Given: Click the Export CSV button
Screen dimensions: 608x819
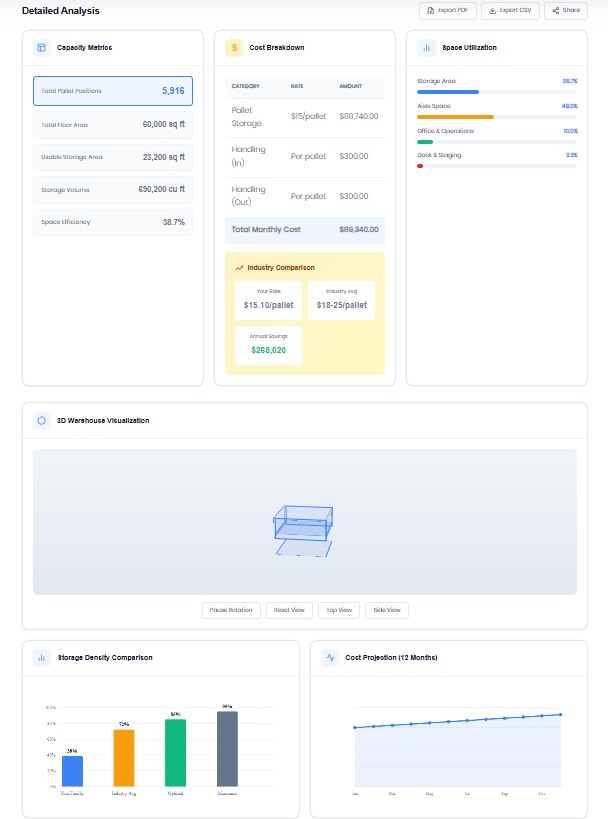Looking at the screenshot, I should click(510, 10).
